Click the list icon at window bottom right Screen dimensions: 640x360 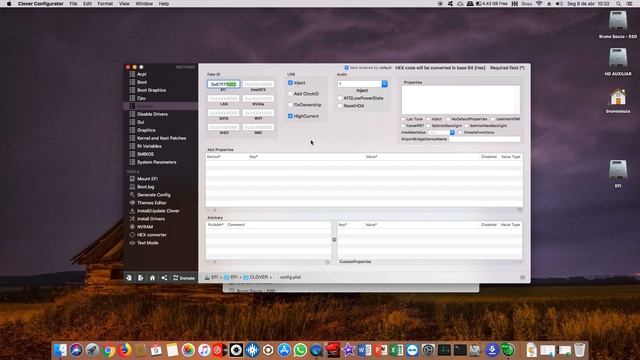coord(522,277)
